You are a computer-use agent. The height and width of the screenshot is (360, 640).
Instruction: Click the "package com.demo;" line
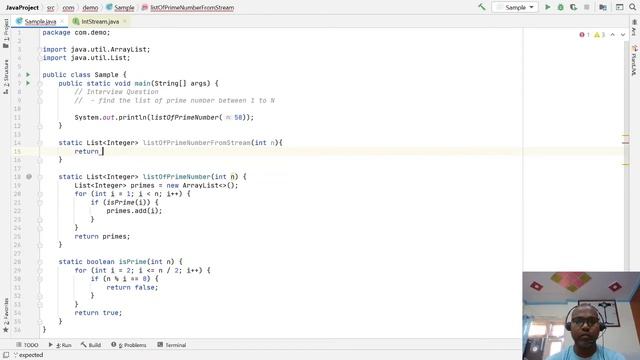(x=76, y=32)
